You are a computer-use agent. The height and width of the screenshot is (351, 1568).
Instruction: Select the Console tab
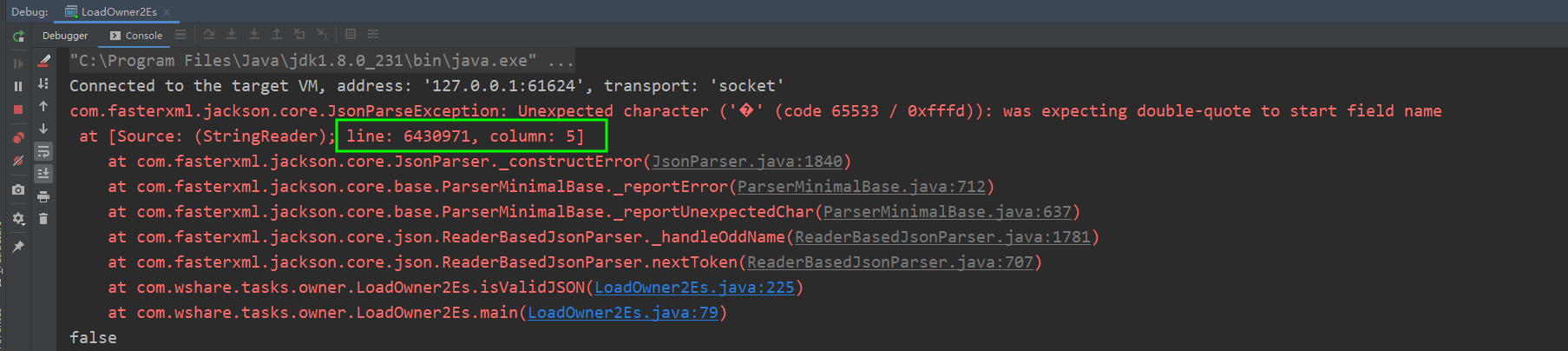[x=136, y=36]
